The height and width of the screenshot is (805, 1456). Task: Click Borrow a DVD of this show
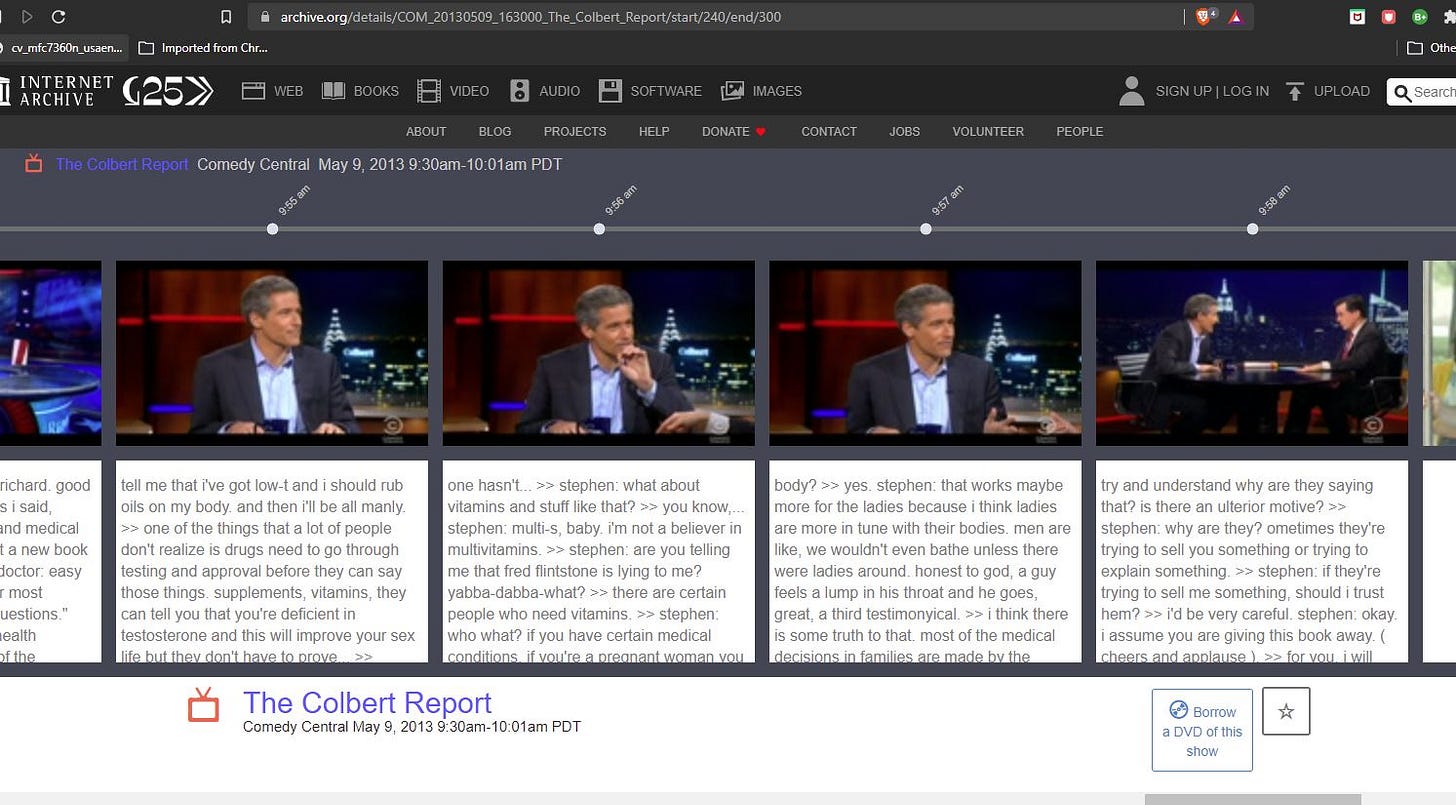[1202, 731]
